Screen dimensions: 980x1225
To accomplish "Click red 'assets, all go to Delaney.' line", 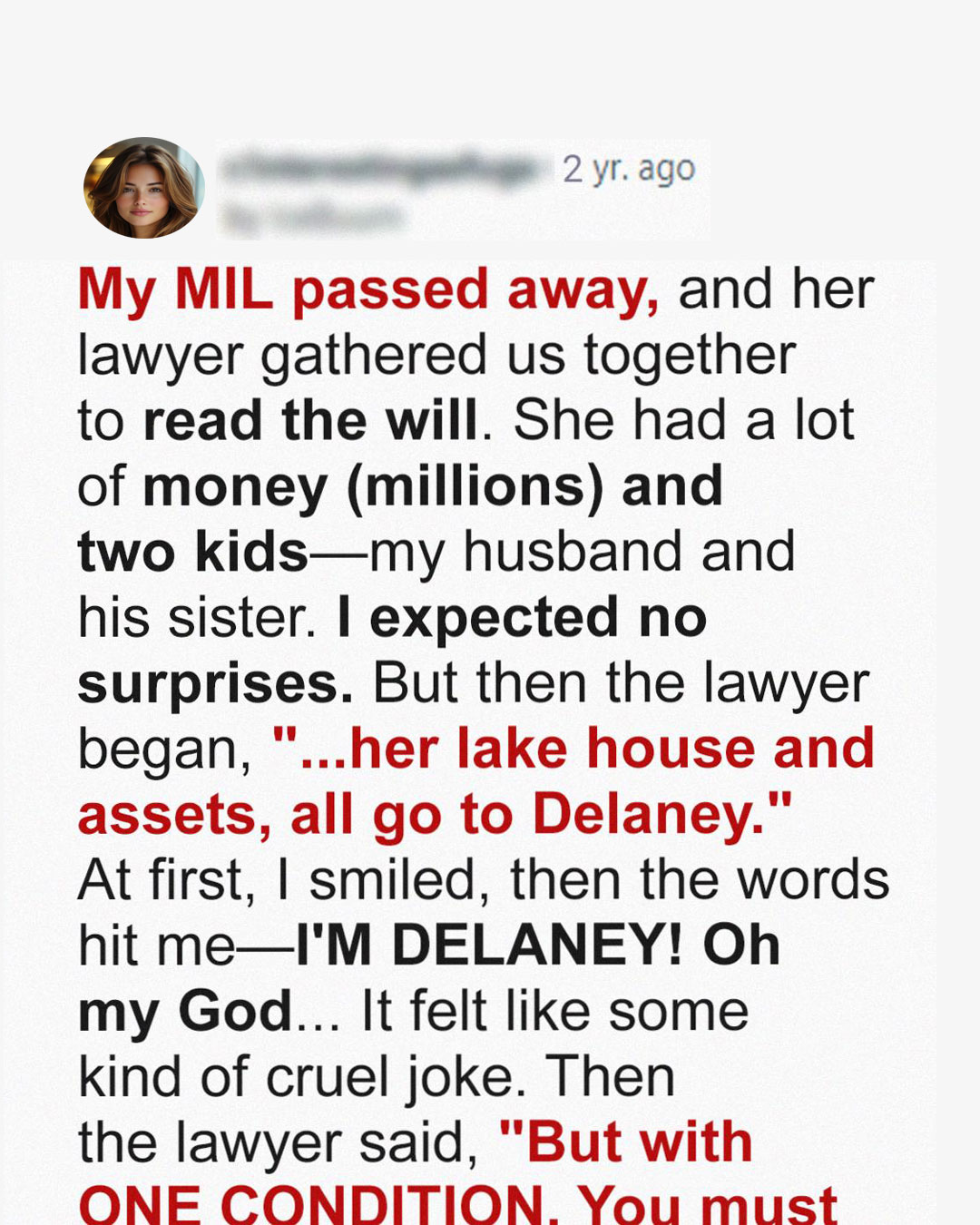I will coord(435,815).
